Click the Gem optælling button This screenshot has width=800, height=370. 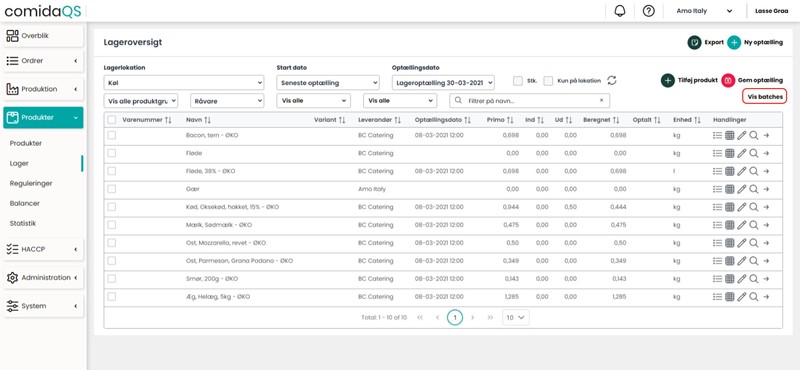click(x=752, y=80)
